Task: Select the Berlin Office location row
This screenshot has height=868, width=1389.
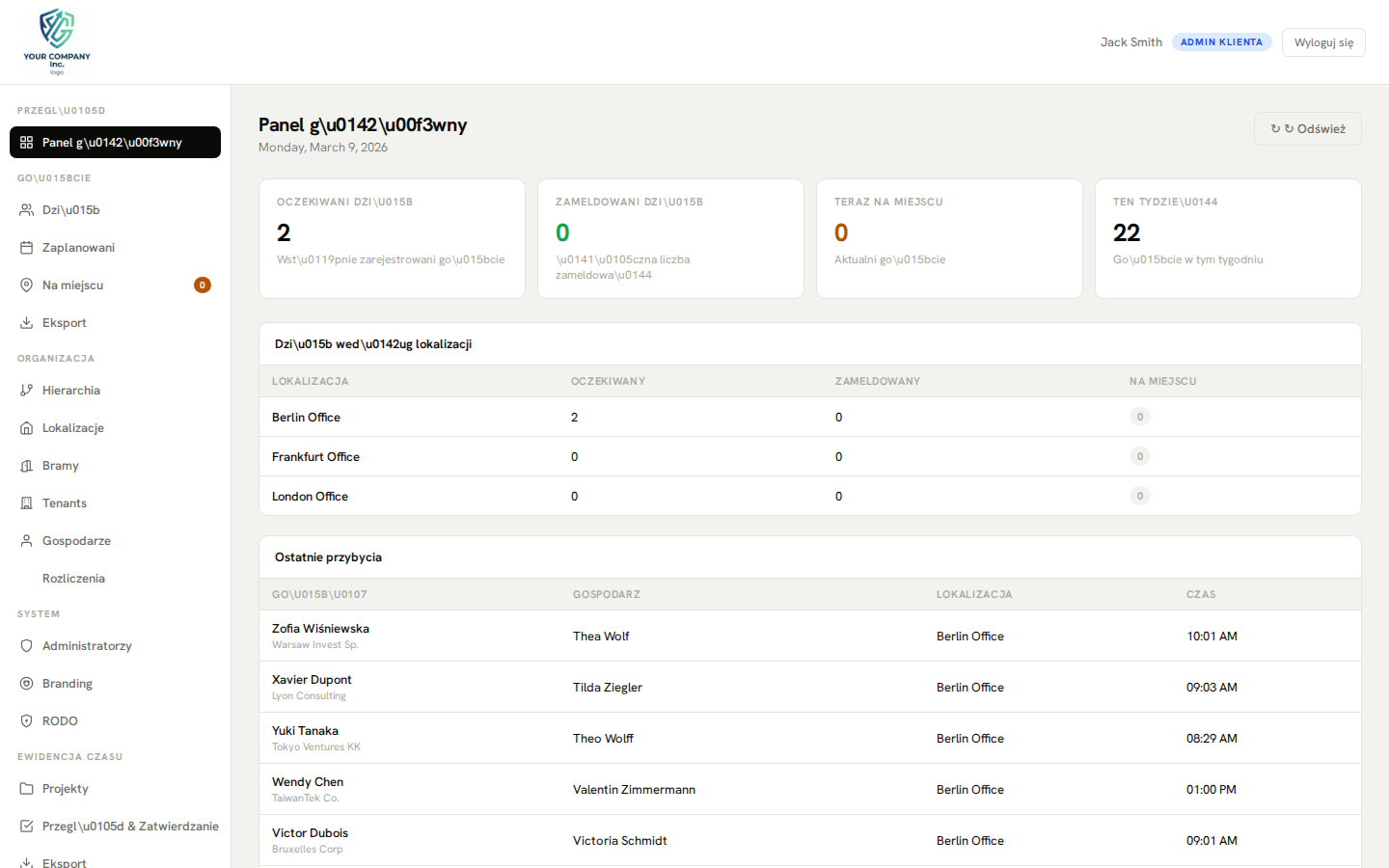Action: (x=306, y=418)
